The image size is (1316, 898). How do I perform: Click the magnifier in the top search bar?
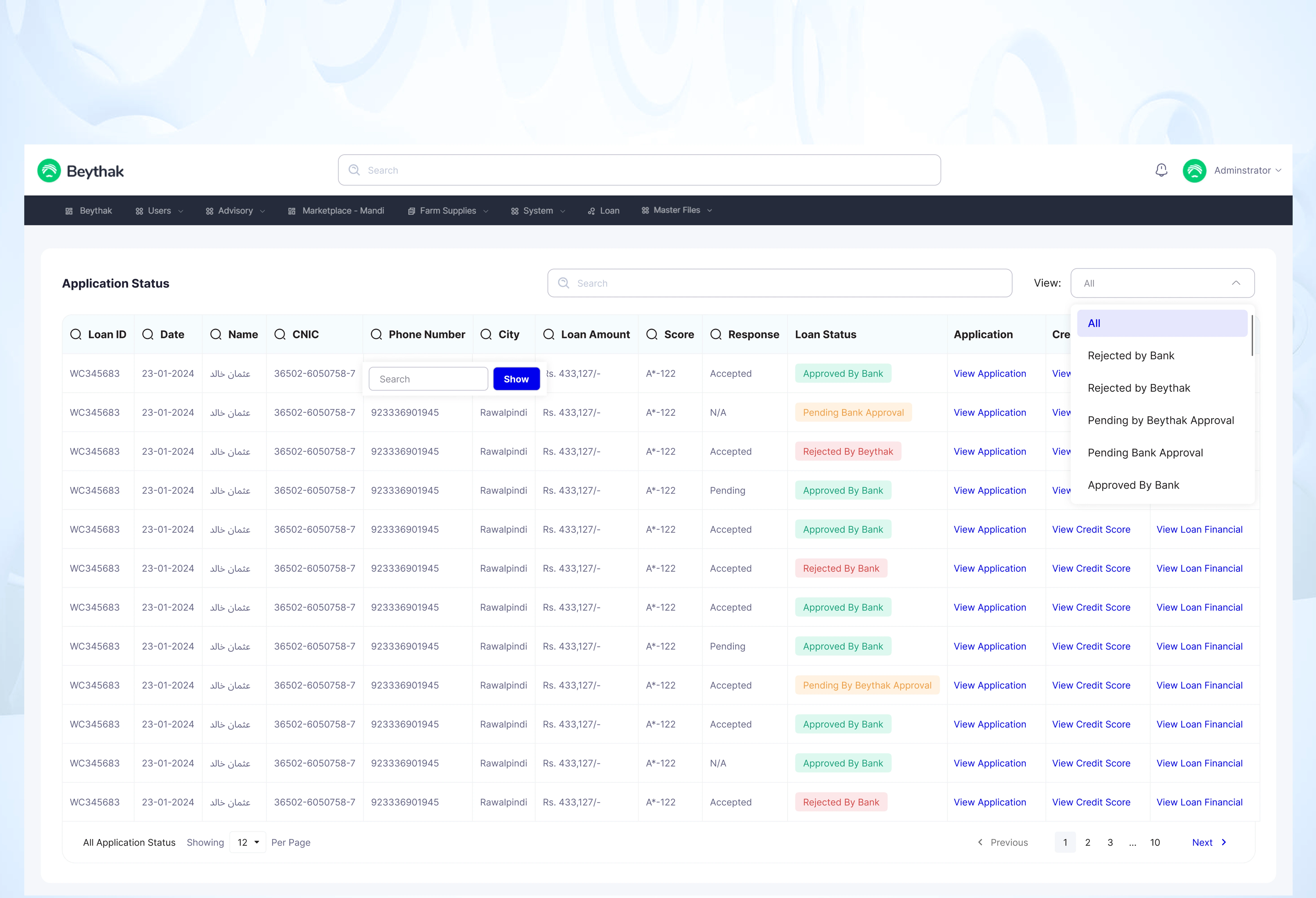pyautogui.click(x=354, y=170)
